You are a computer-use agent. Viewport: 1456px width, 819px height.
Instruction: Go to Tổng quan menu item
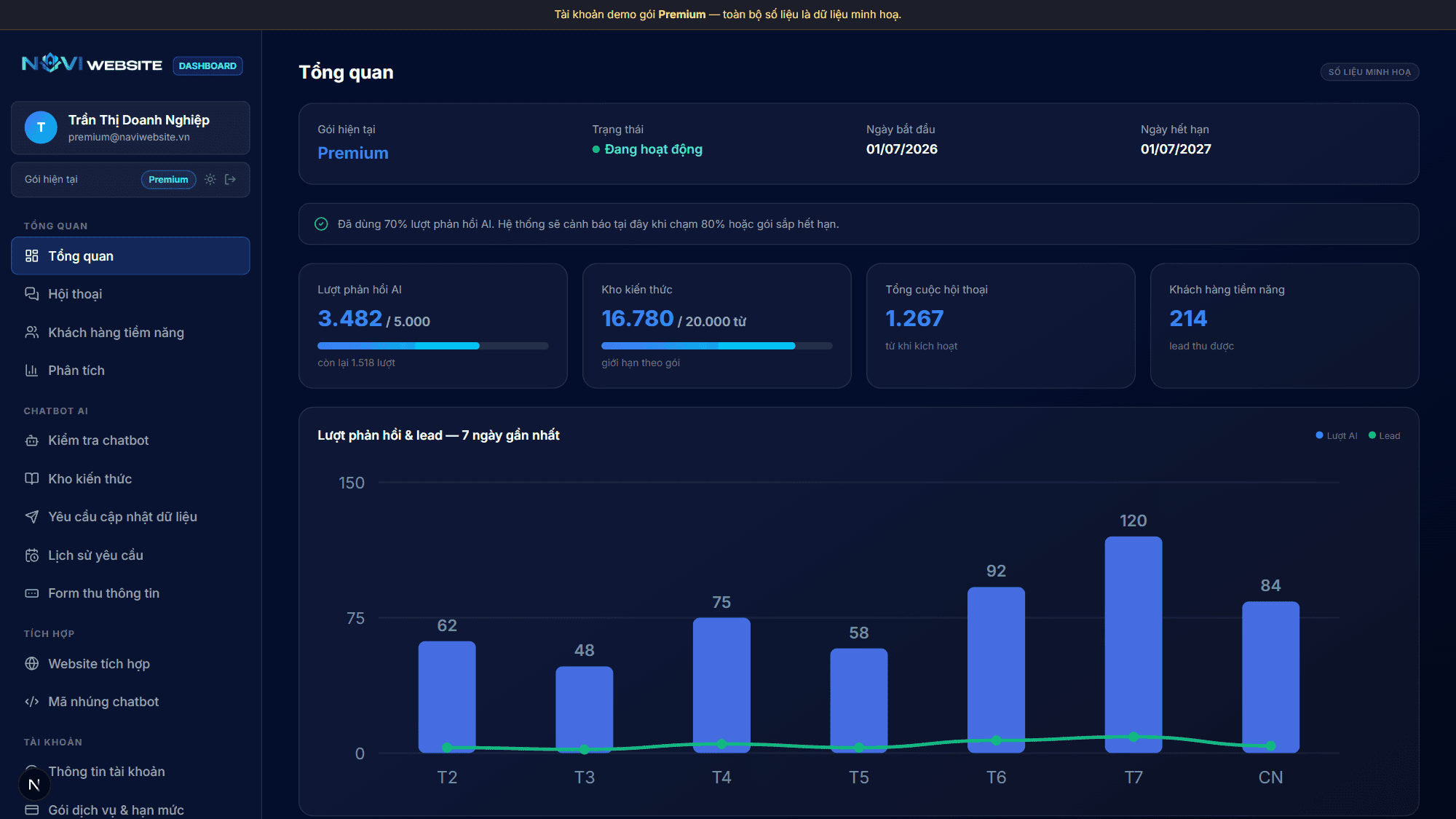[130, 256]
